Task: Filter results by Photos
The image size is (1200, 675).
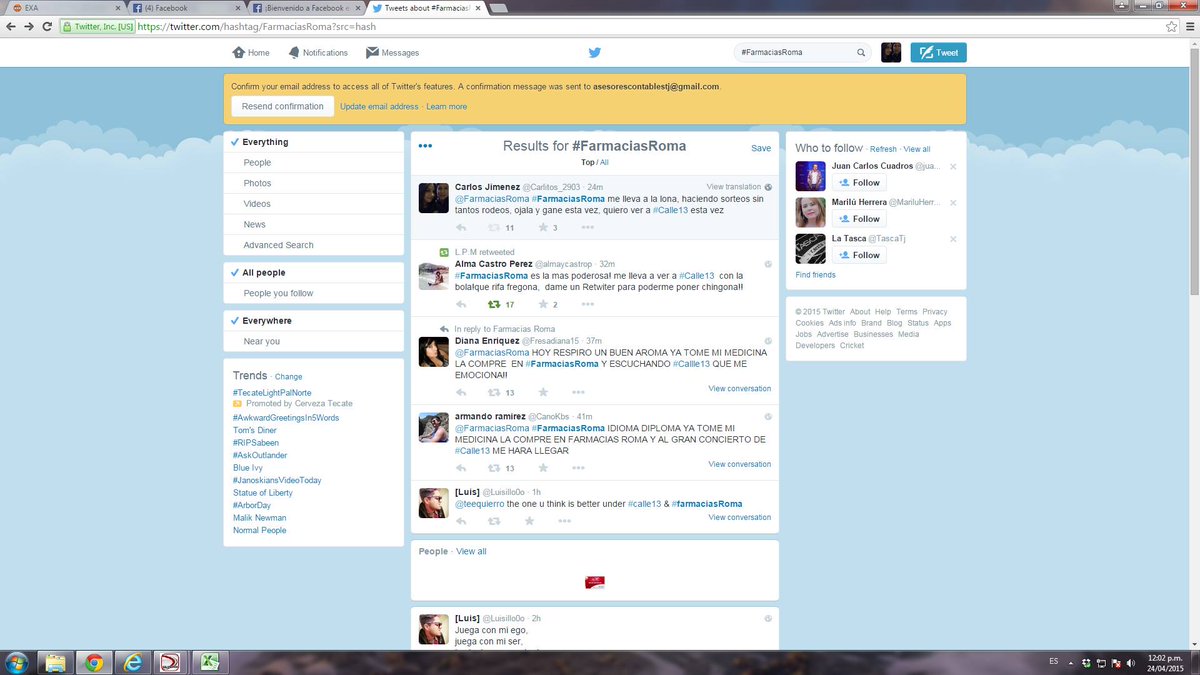Action: (x=314, y=183)
